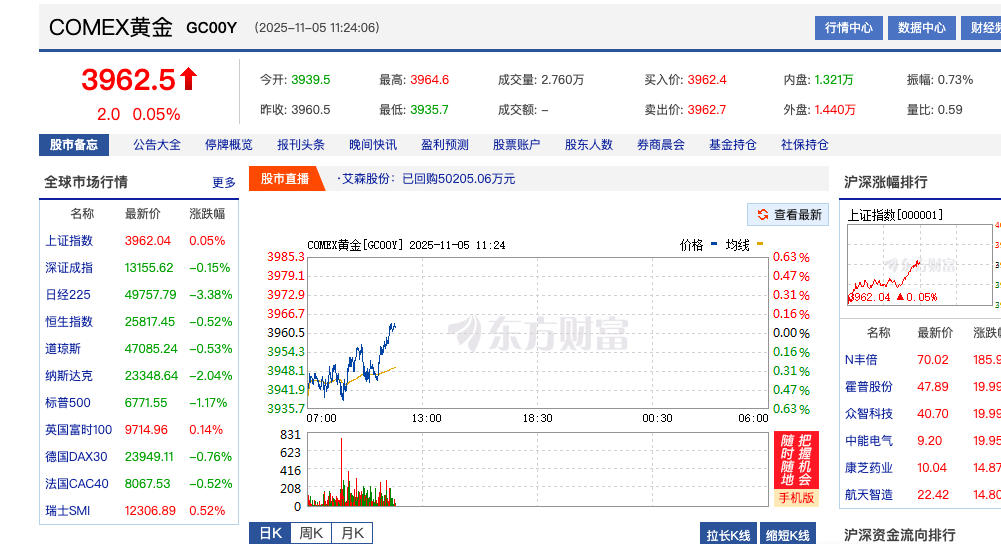Open 德国DAX30 index link
This screenshot has width=1001, height=544.
point(76,457)
